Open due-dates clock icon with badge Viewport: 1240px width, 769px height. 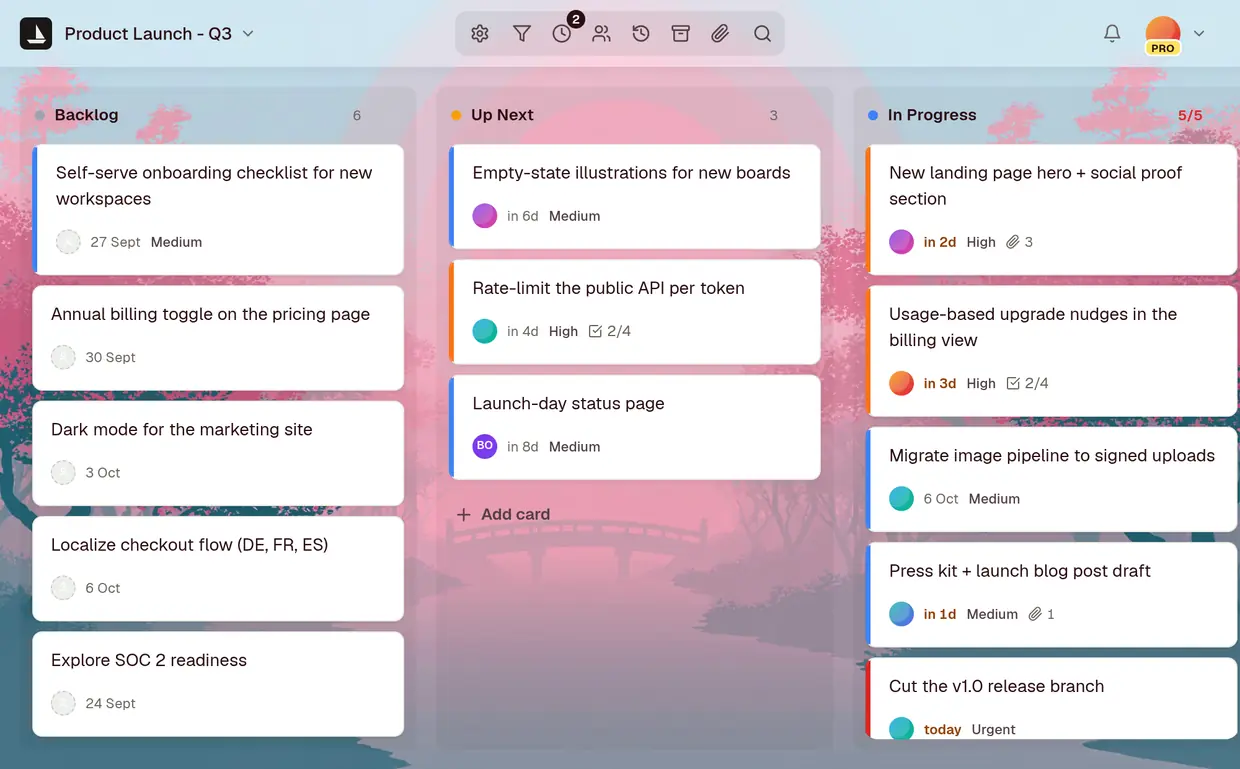(562, 34)
